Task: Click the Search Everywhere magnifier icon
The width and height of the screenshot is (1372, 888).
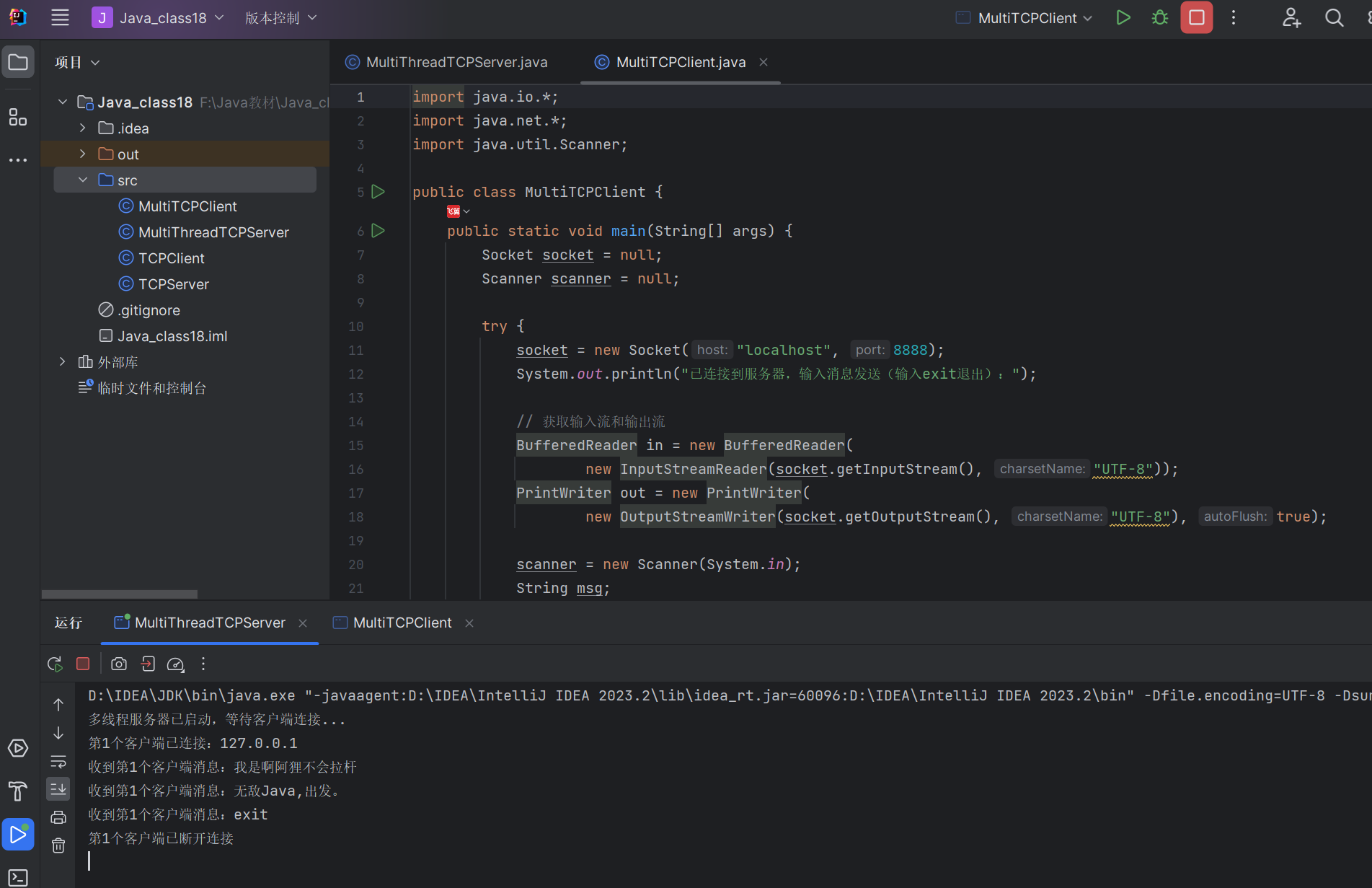Action: pyautogui.click(x=1334, y=18)
